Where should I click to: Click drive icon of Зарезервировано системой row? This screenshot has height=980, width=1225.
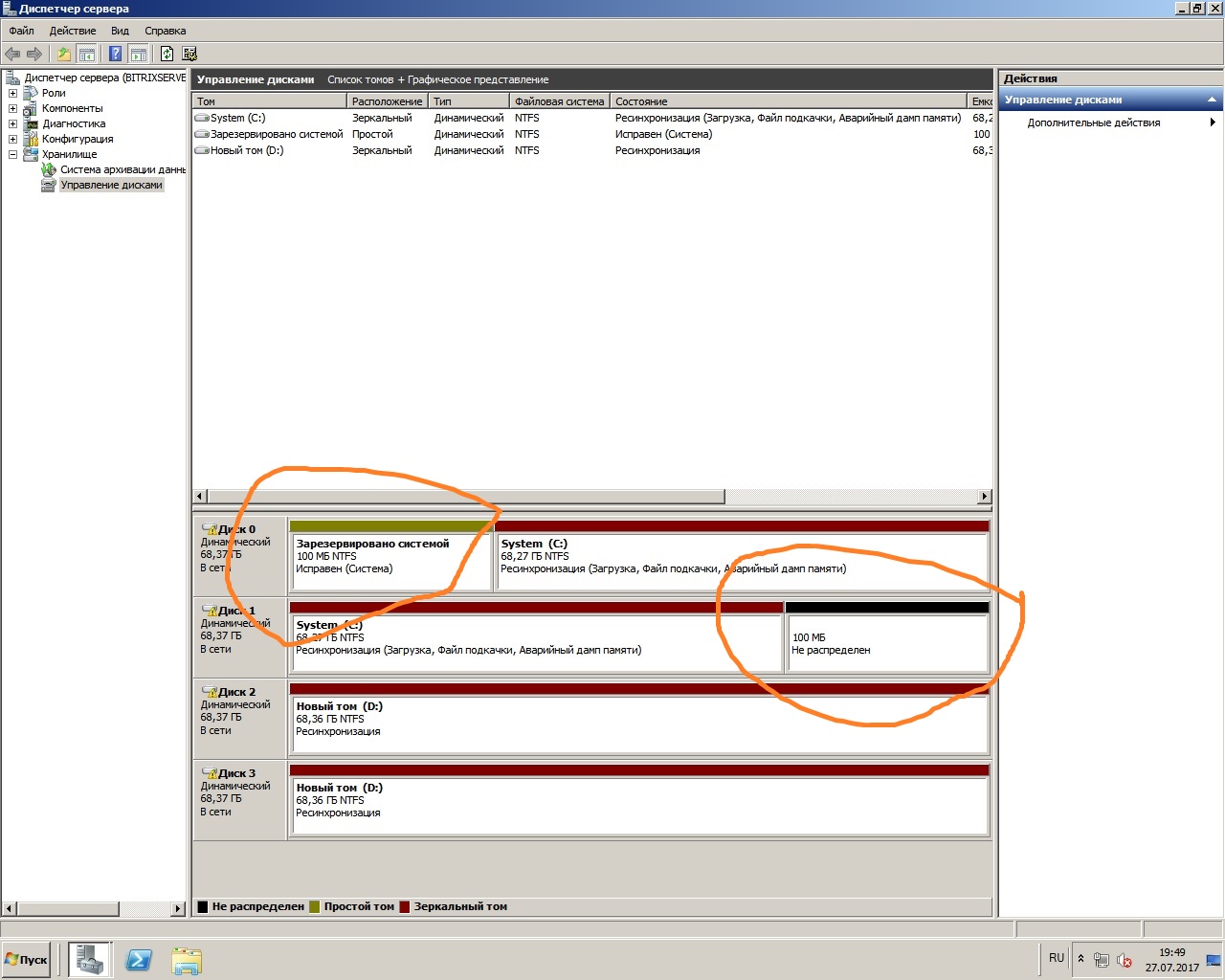[202, 134]
